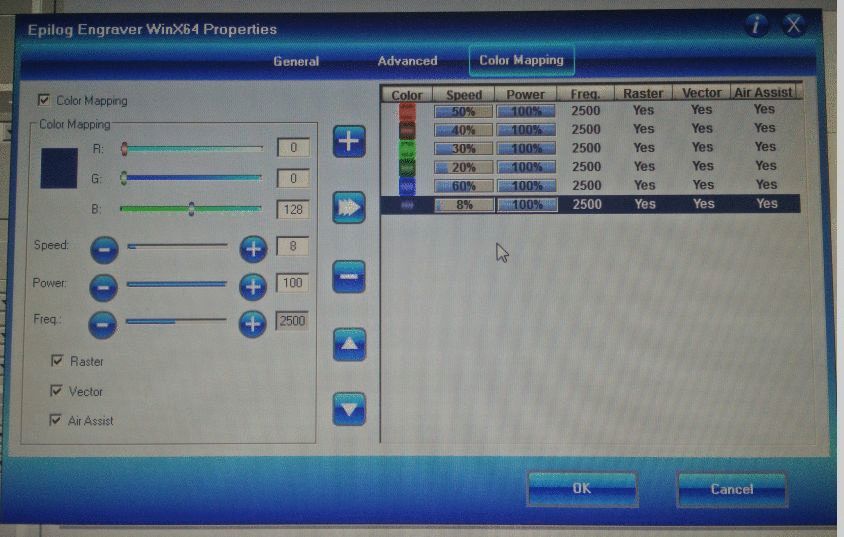Screen dimensions: 844x537
Task: Uncheck the Raster checkbox
Action: 57,361
